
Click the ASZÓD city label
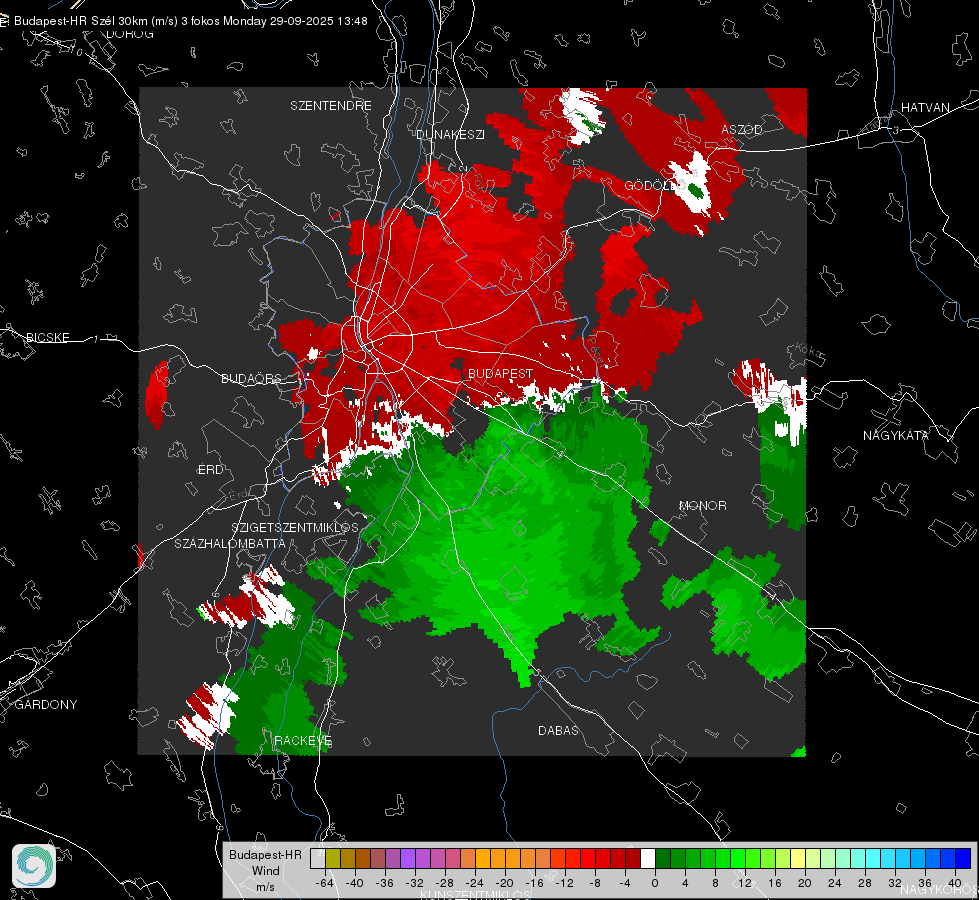742,129
